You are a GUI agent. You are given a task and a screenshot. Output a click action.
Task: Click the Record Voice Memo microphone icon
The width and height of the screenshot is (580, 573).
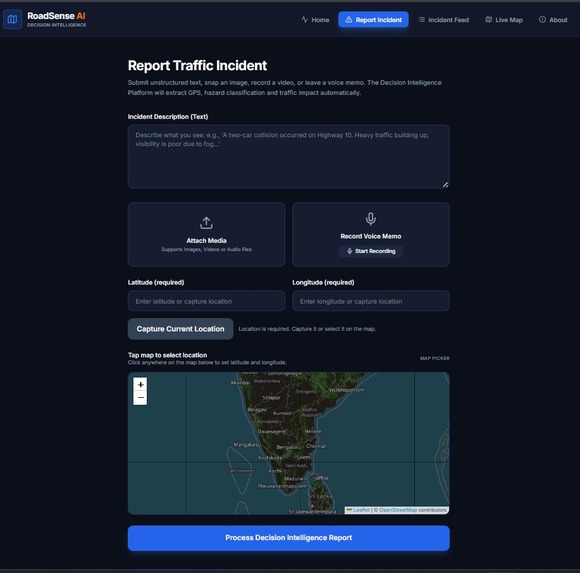371,219
